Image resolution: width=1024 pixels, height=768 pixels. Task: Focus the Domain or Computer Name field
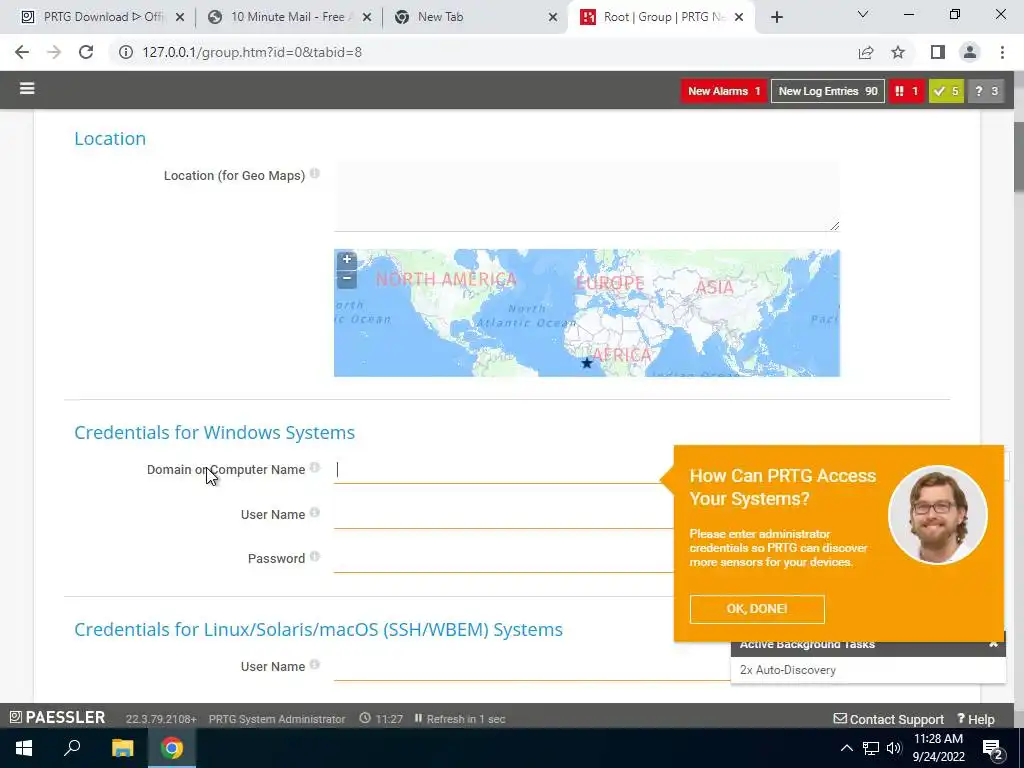(x=504, y=470)
